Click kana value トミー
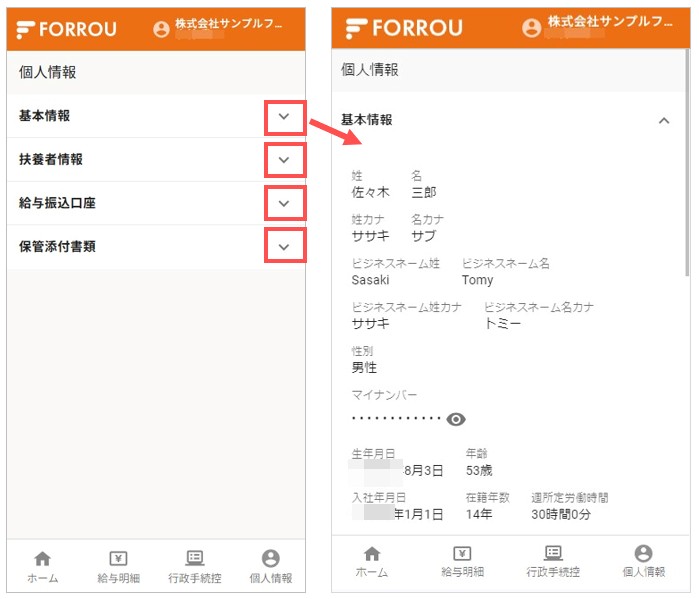 503,323
